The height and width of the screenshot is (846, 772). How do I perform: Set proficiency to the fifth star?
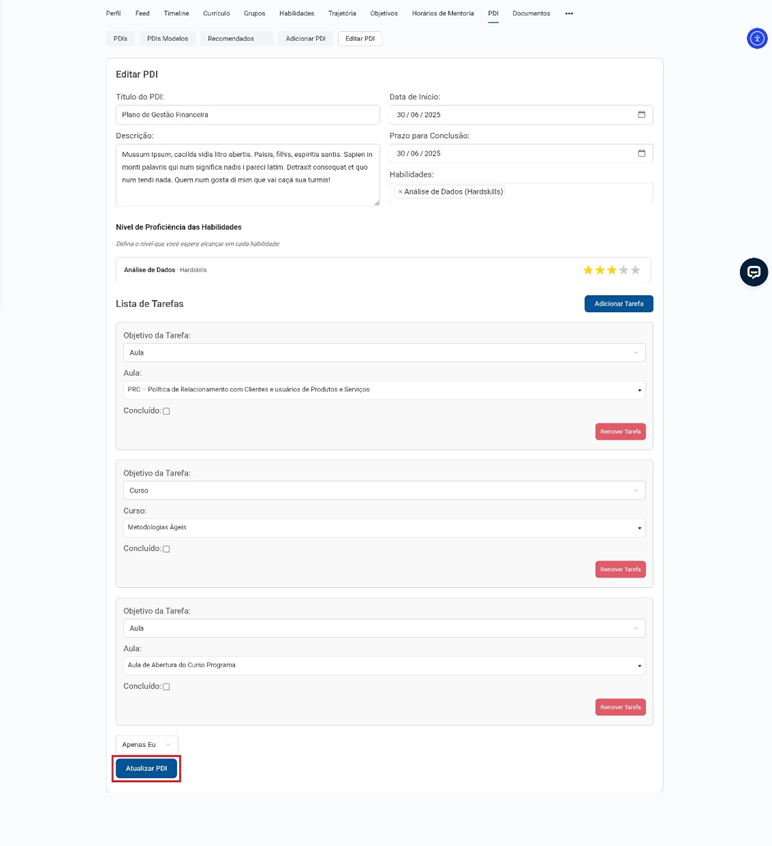(x=635, y=270)
